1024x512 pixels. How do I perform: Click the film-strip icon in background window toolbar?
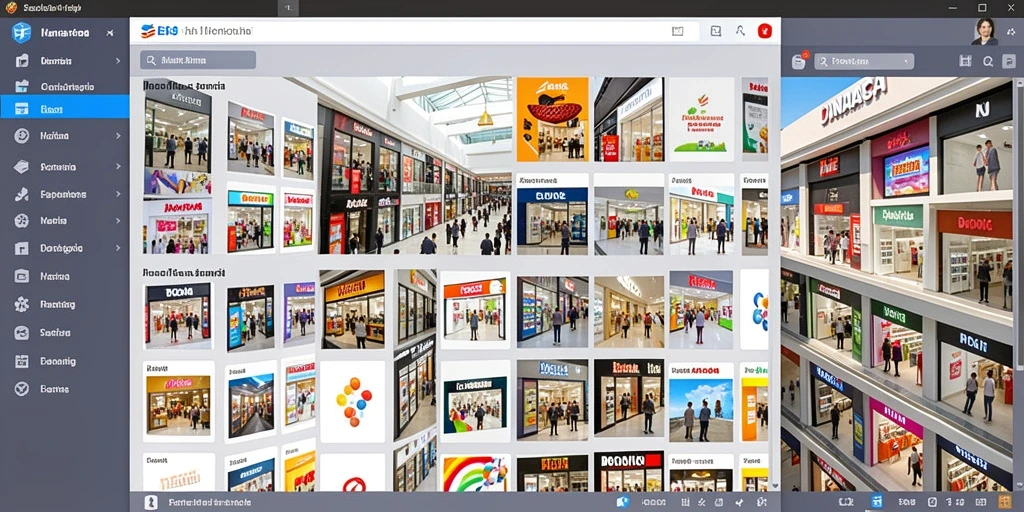[965, 61]
